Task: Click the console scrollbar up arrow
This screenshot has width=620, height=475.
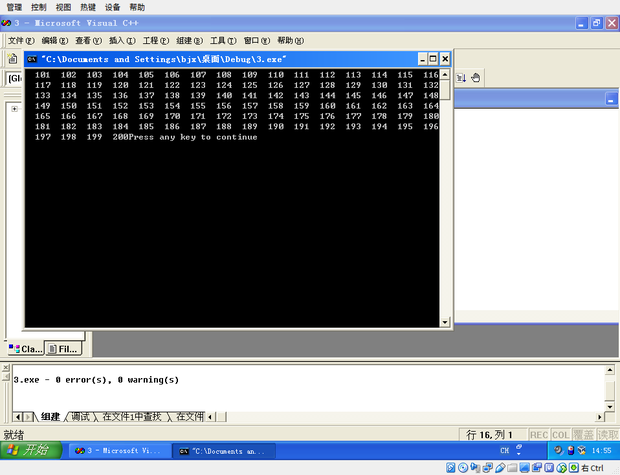Action: click(x=445, y=74)
